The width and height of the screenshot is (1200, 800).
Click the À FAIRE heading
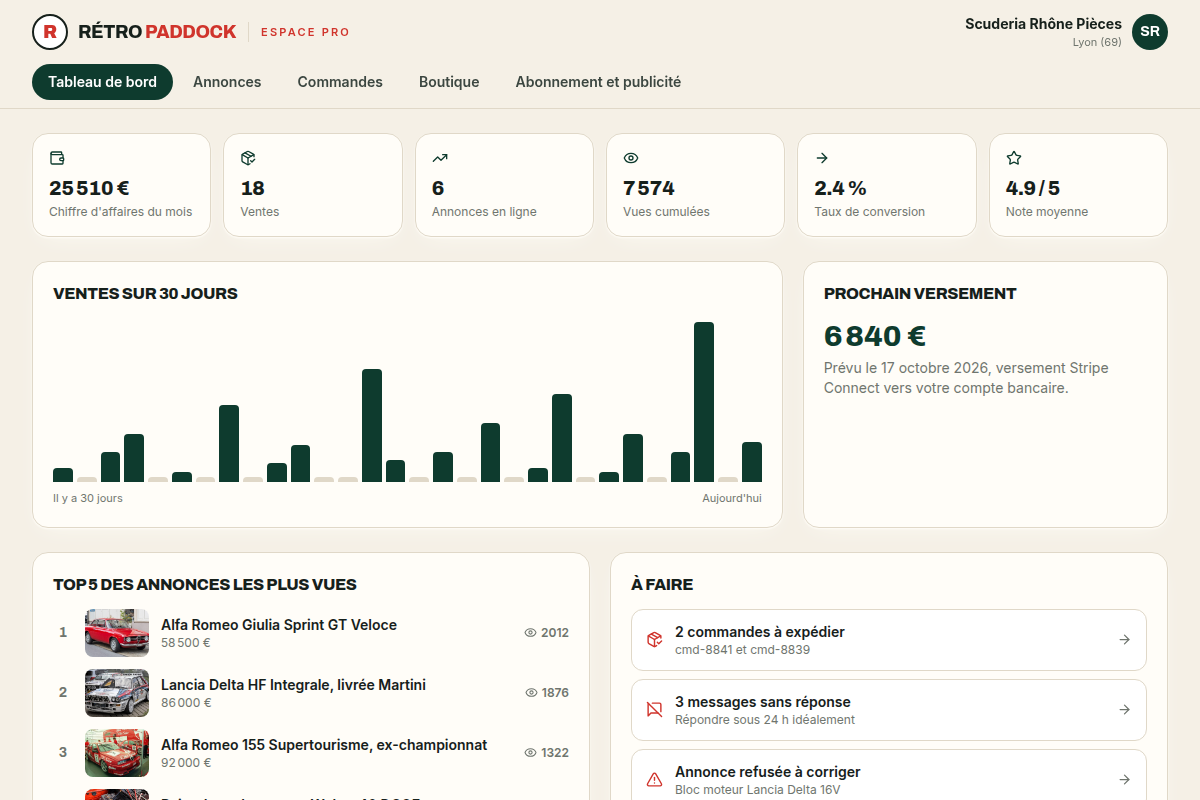tap(662, 585)
